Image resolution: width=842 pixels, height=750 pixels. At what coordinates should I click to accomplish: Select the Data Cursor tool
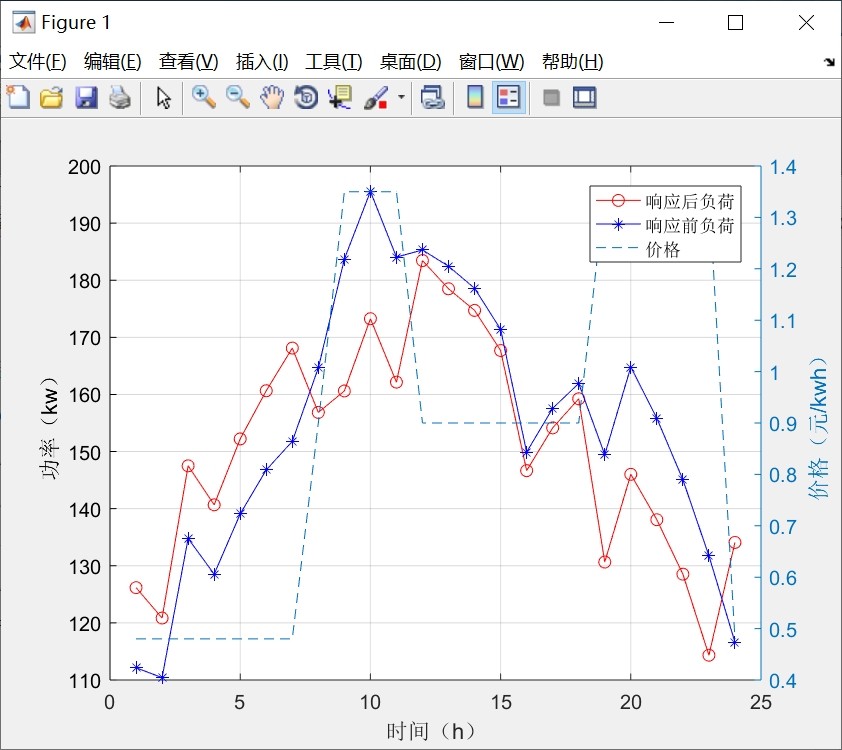(x=340, y=98)
